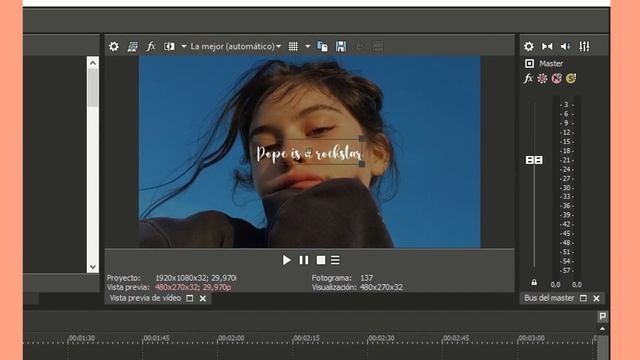Toggle Master fader channel lock

[534, 282]
